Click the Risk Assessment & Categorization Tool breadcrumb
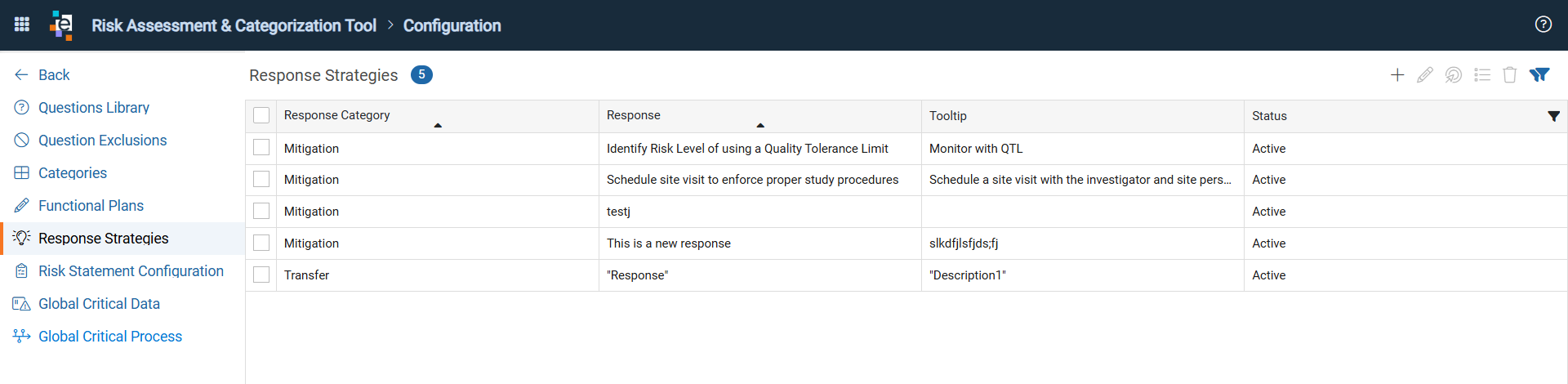The image size is (1568, 384). point(234,25)
